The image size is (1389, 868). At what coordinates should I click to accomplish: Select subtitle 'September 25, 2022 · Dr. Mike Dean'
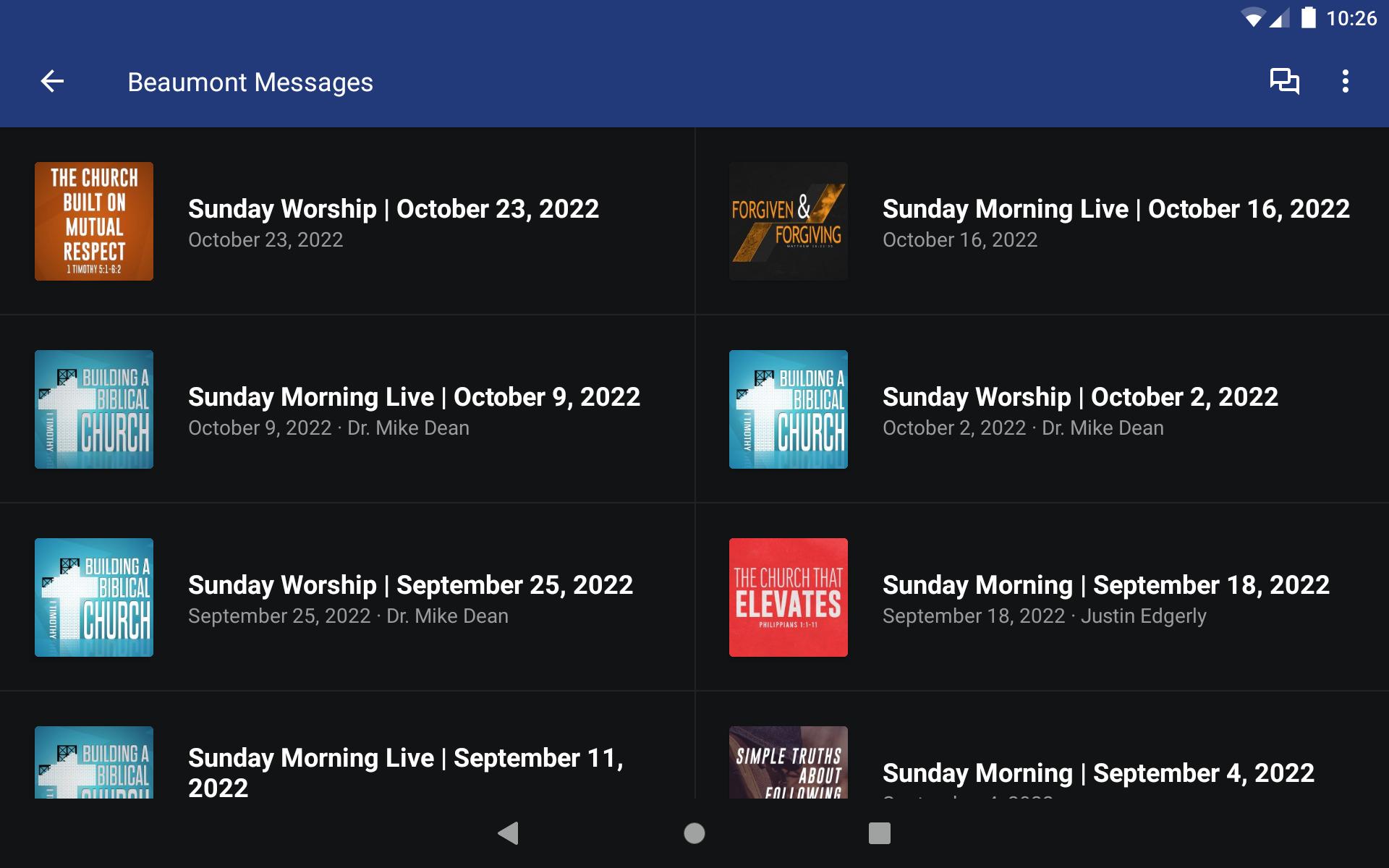coord(348,616)
